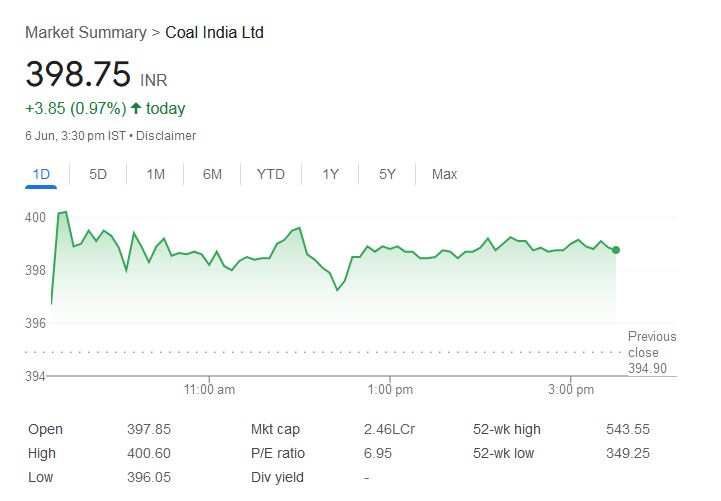The image size is (721, 501).
Task: Select the 1D chart range tab
Action: (x=41, y=174)
